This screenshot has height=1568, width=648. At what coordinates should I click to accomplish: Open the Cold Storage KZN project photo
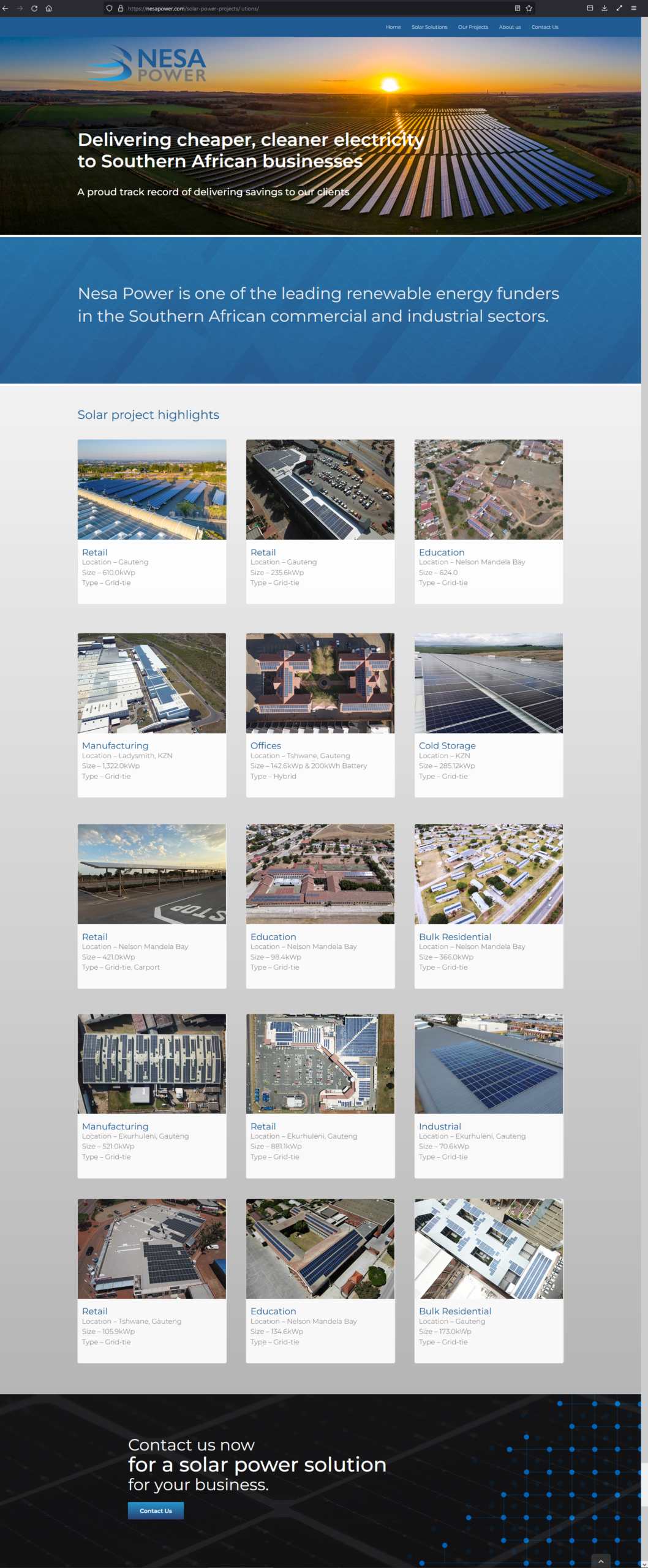[489, 683]
